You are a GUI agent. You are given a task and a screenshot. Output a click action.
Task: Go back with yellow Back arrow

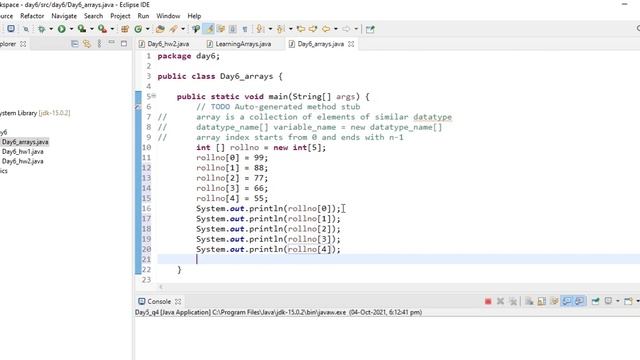pyautogui.click(x=326, y=29)
